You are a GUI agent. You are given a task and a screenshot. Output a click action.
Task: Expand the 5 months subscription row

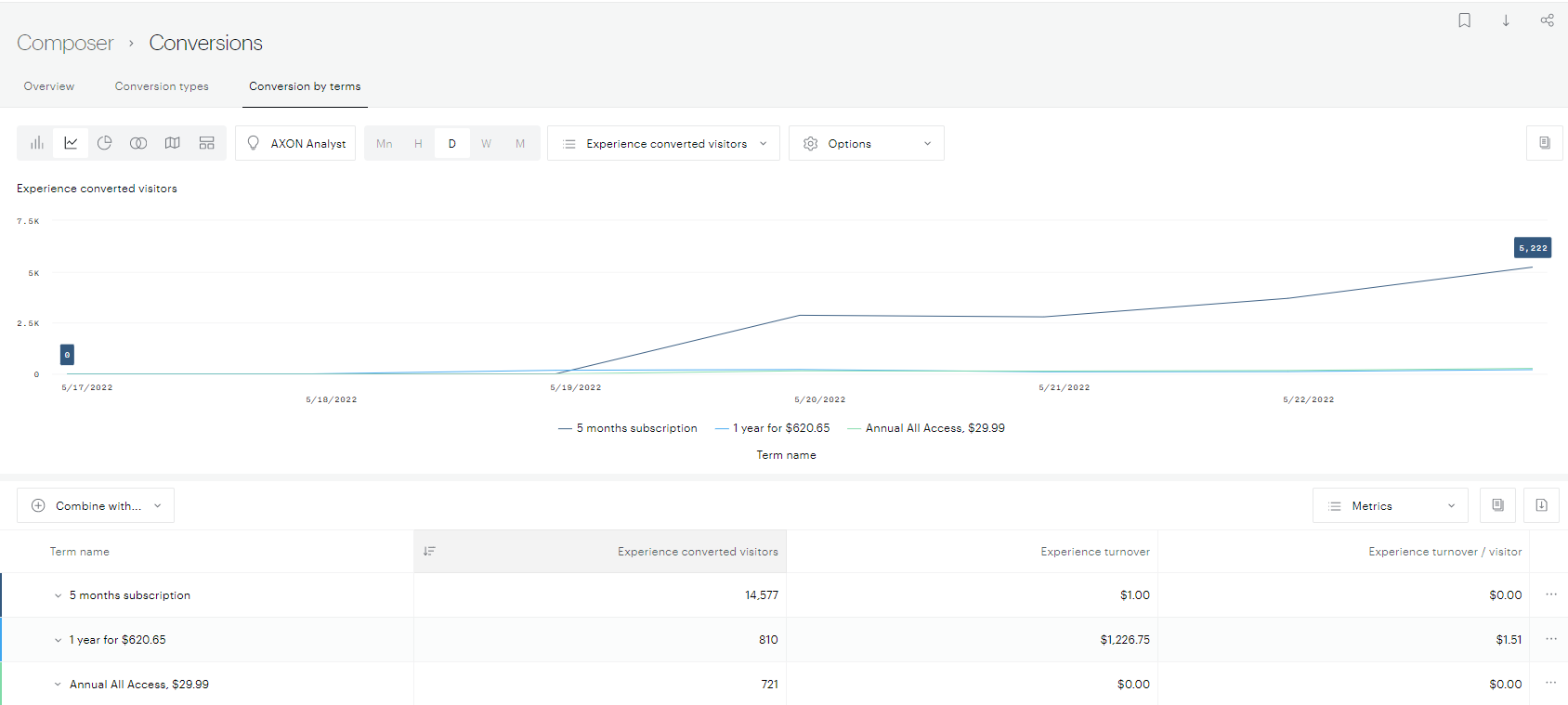click(x=58, y=595)
